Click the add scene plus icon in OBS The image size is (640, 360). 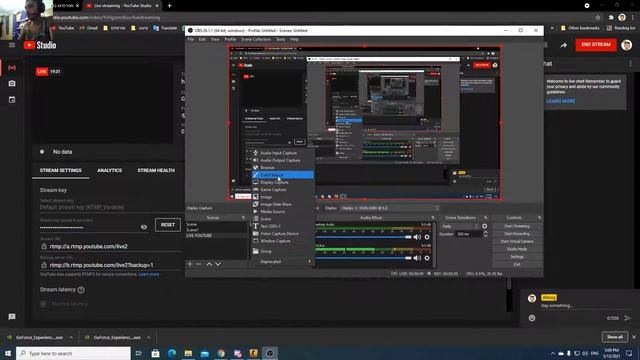point(190,264)
